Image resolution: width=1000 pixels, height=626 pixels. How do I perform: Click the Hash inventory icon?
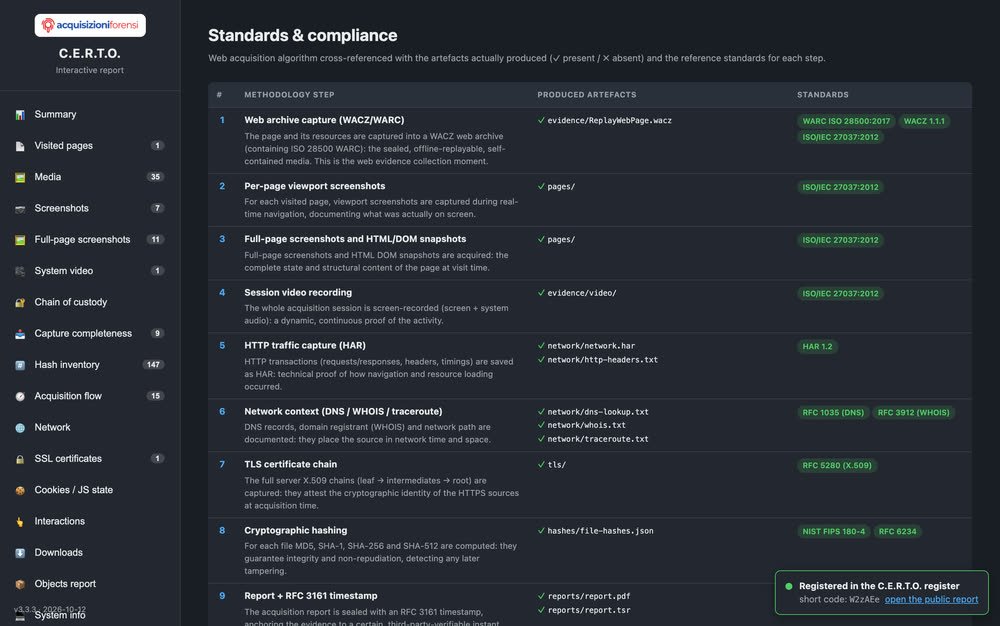click(20, 365)
